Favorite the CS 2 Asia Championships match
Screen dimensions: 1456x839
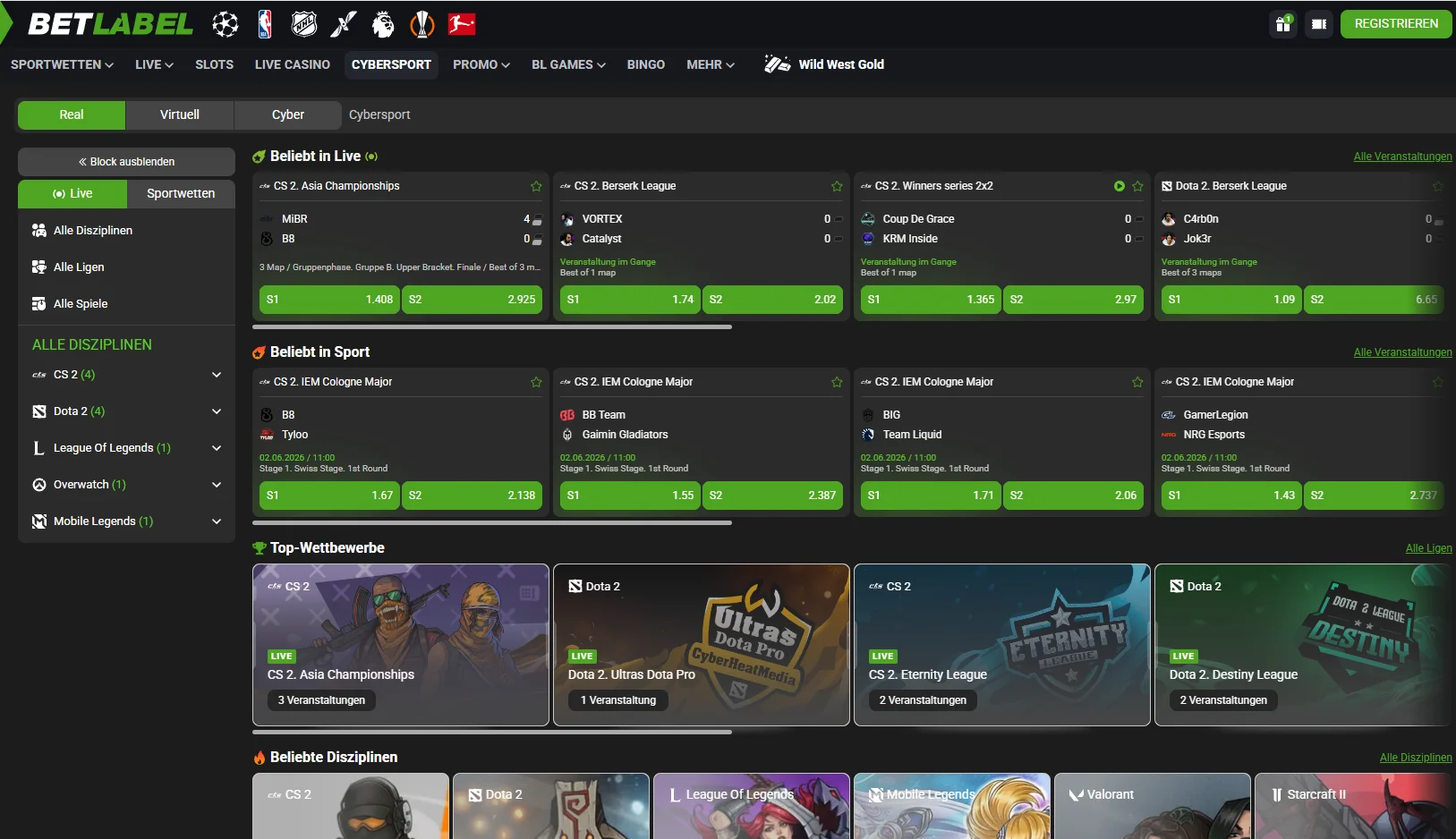coord(536,186)
